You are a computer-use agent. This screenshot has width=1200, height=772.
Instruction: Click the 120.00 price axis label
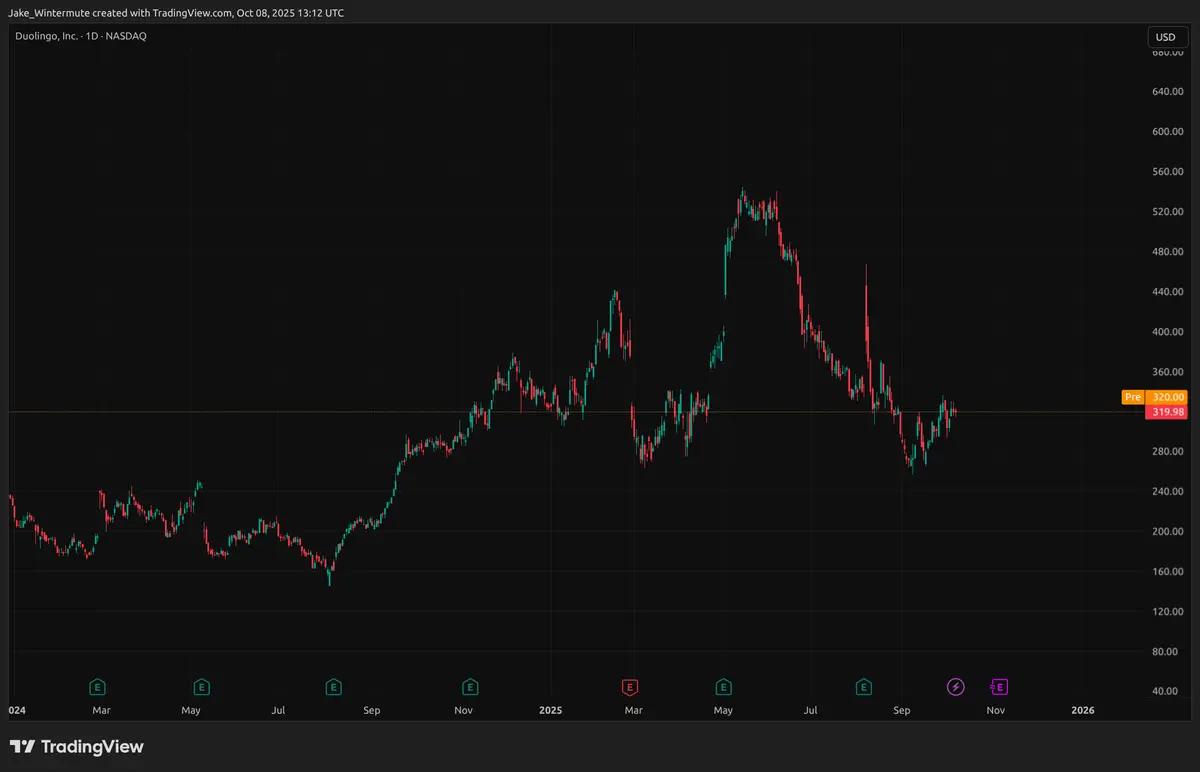coord(1166,612)
